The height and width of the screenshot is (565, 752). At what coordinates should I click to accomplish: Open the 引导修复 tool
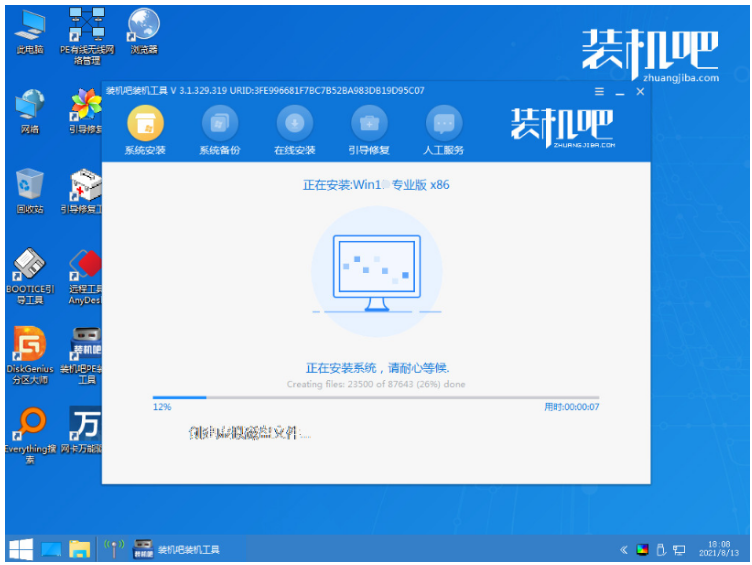pos(369,124)
